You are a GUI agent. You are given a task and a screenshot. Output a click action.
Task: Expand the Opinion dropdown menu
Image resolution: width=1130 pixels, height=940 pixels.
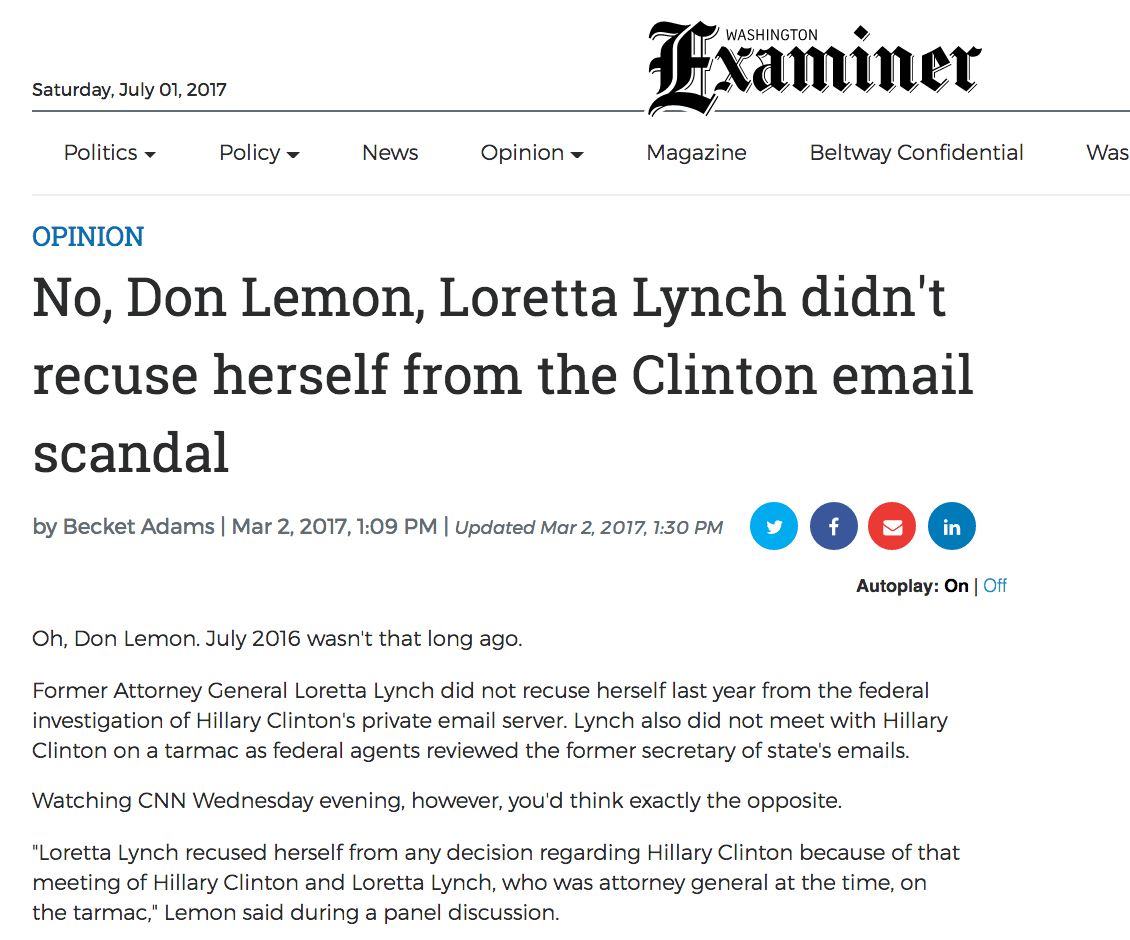[532, 153]
